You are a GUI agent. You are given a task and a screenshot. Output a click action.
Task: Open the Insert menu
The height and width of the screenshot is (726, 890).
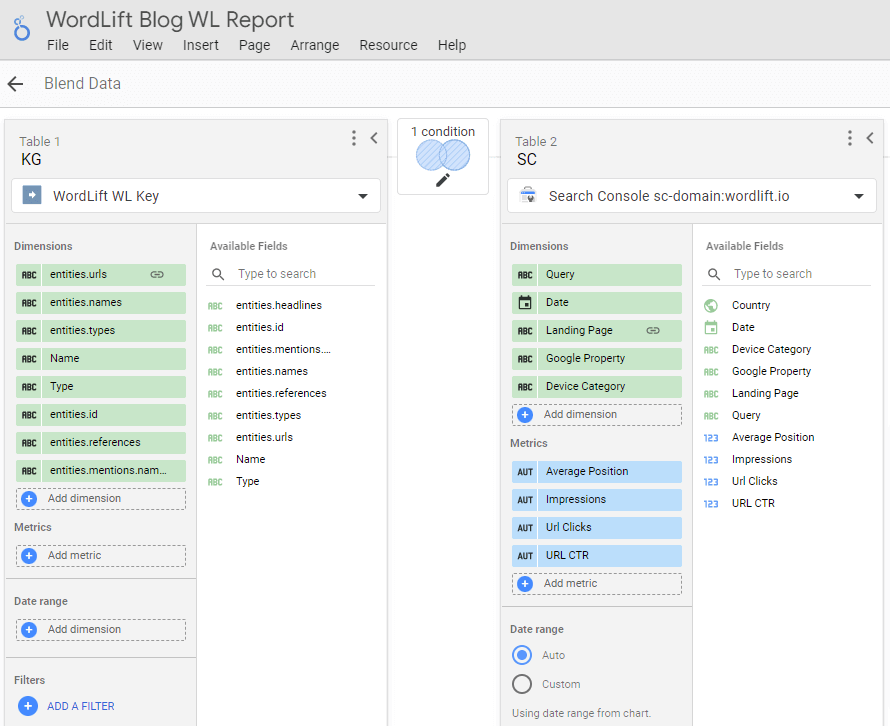(x=200, y=45)
